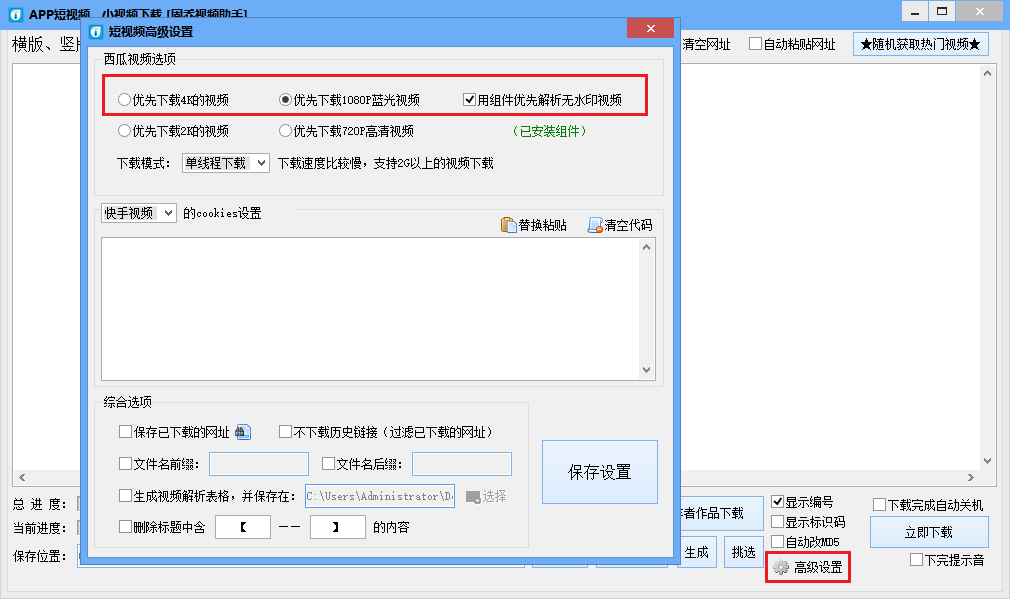Enable 下载完成自动关机 checkbox

click(x=879, y=505)
